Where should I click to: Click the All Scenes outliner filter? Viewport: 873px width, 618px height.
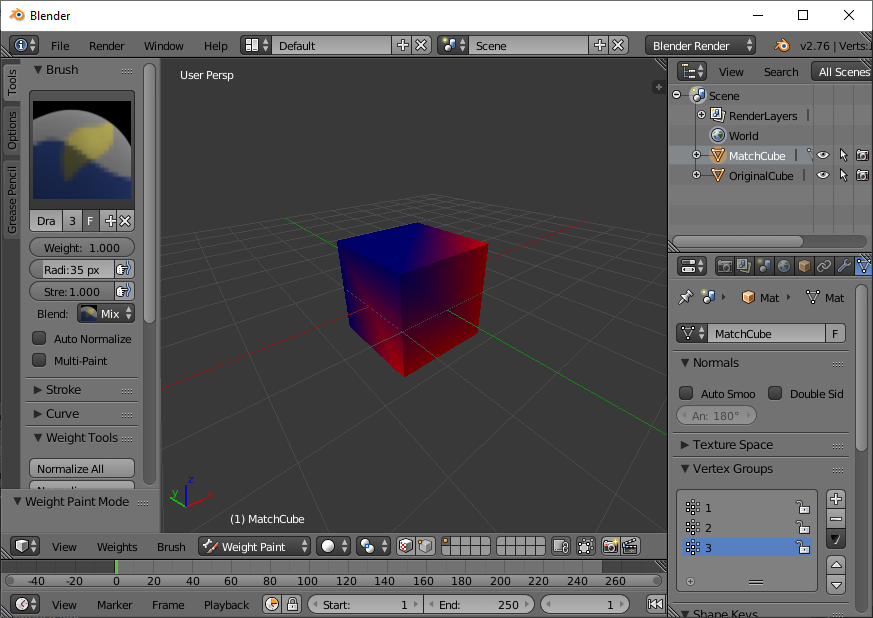pos(843,72)
